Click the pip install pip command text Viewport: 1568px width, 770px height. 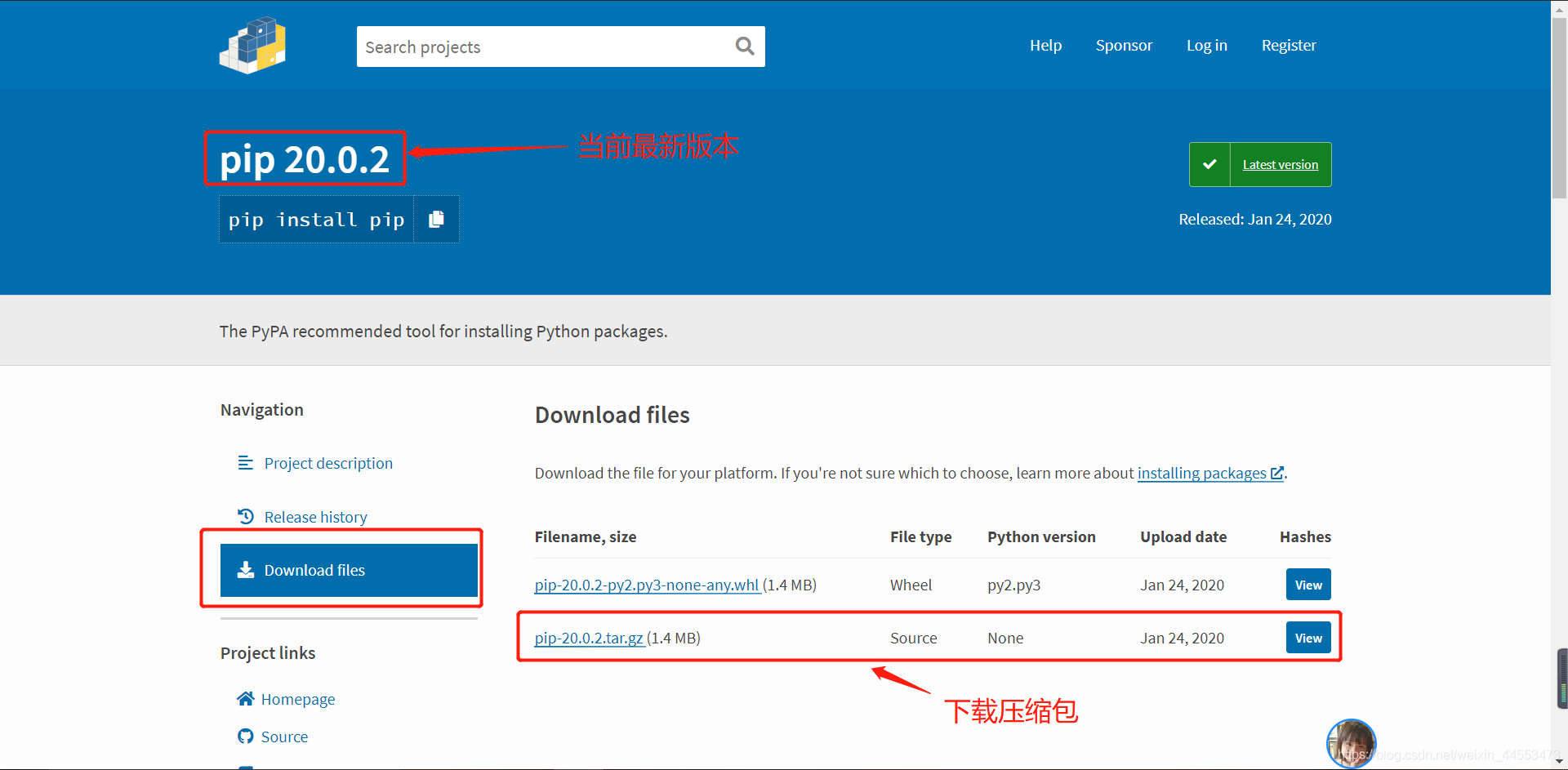[316, 220]
